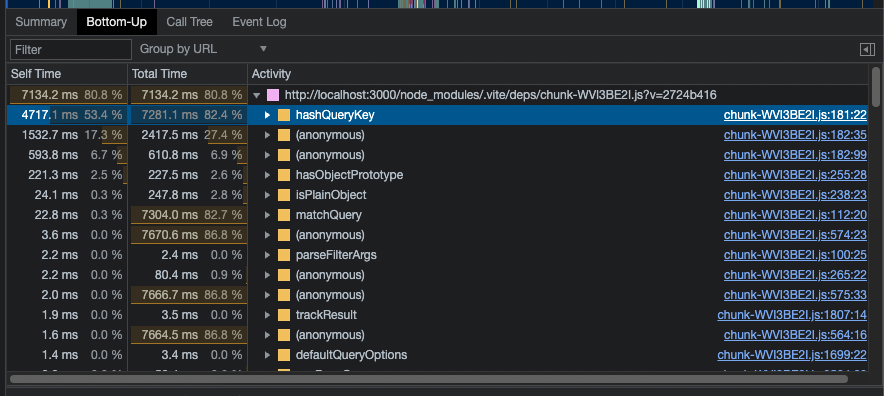This screenshot has width=884, height=396.
Task: Click the horizontal scrollbar at panel bottom
Action: (x=428, y=379)
